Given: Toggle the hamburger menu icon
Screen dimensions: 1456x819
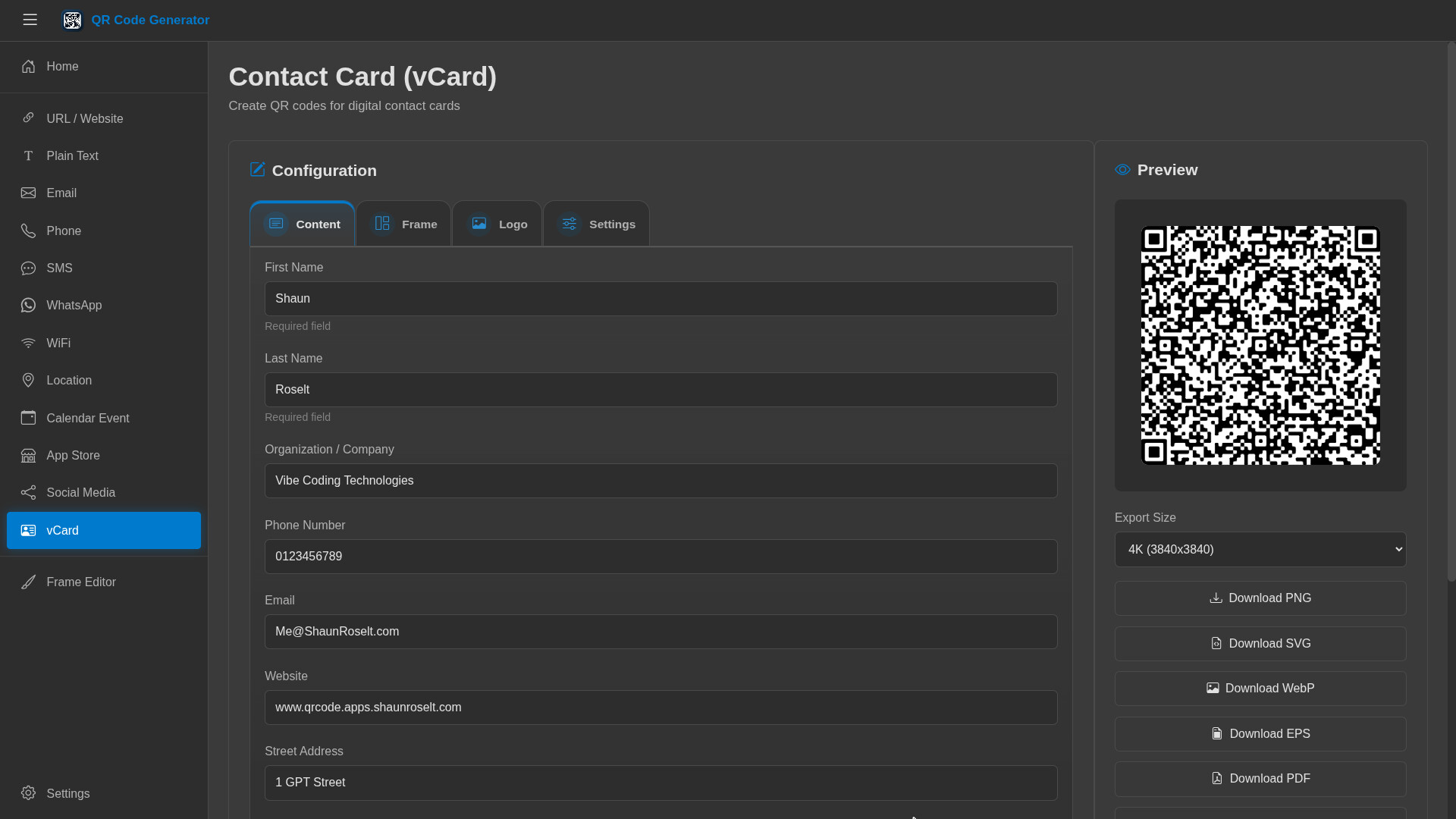Looking at the screenshot, I should [30, 20].
